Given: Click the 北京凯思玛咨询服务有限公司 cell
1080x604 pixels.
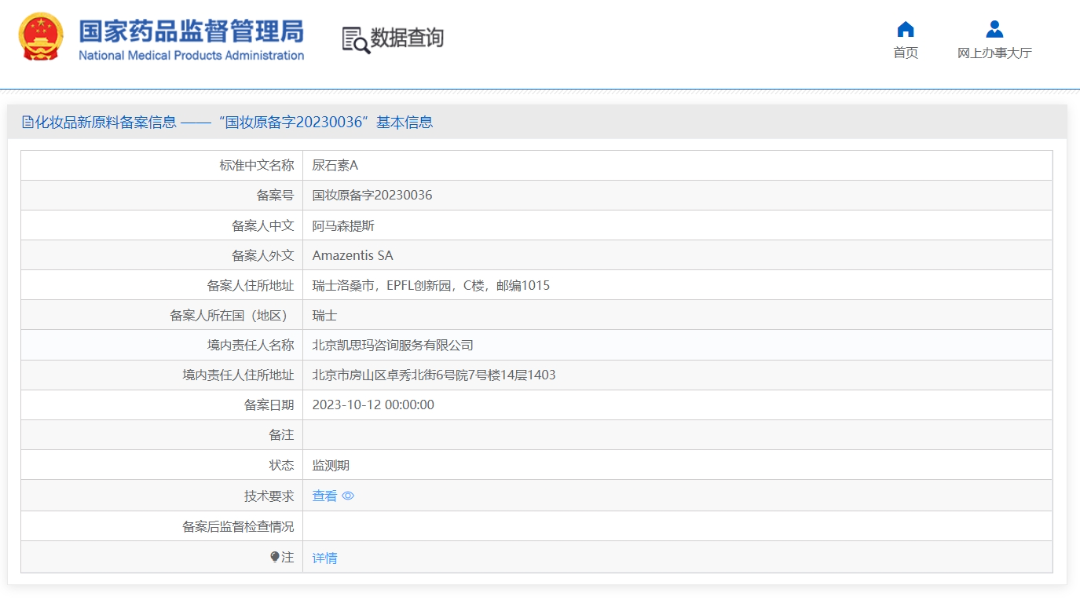Looking at the screenshot, I should 392,345.
